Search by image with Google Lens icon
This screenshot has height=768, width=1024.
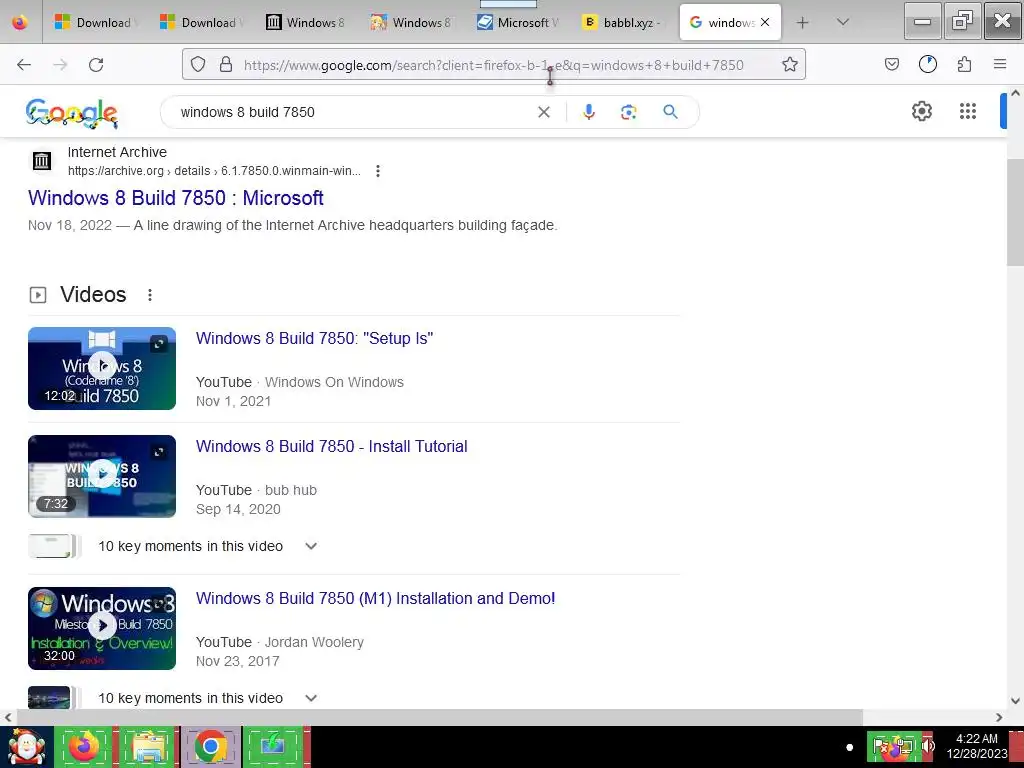(x=628, y=112)
